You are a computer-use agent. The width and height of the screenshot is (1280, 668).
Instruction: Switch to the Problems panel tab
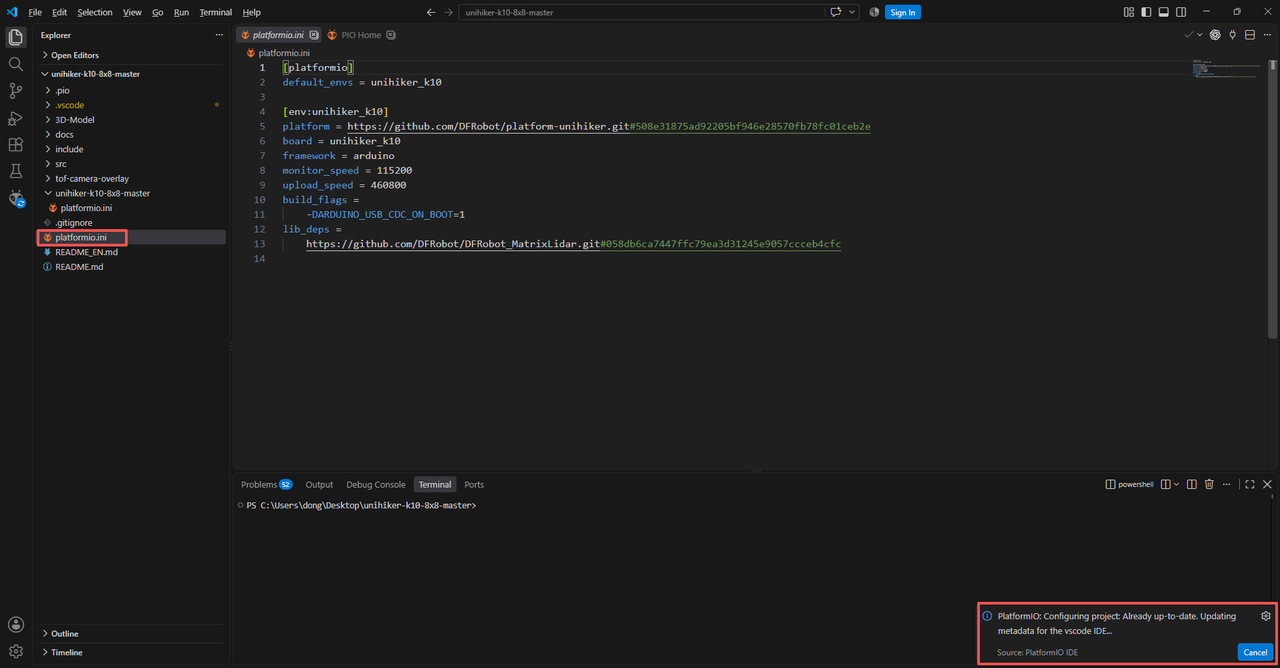coord(265,484)
